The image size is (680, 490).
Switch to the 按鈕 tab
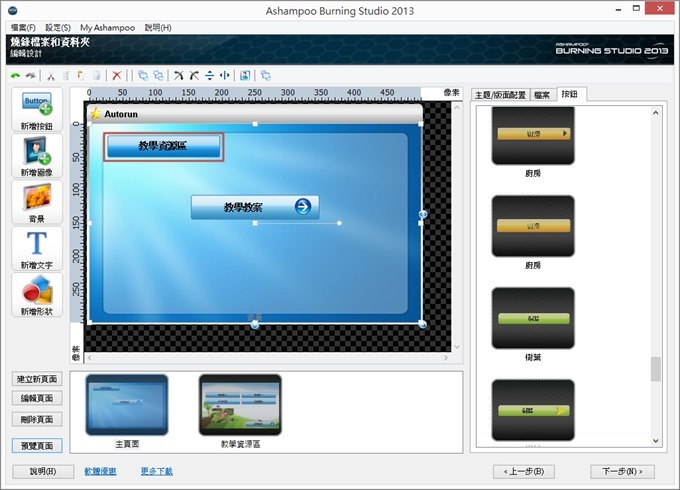[x=570, y=94]
